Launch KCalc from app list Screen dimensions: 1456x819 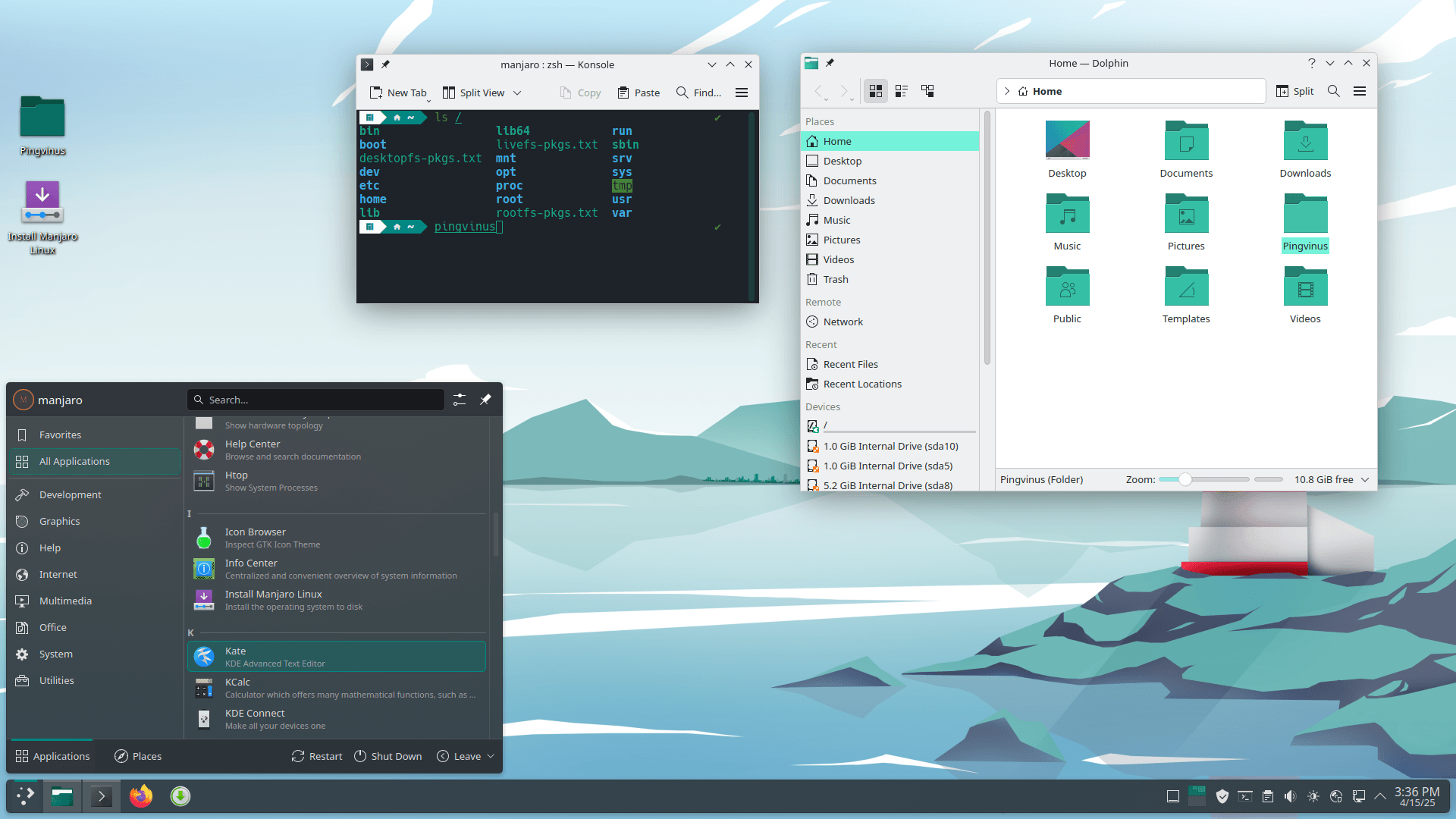[x=337, y=688]
